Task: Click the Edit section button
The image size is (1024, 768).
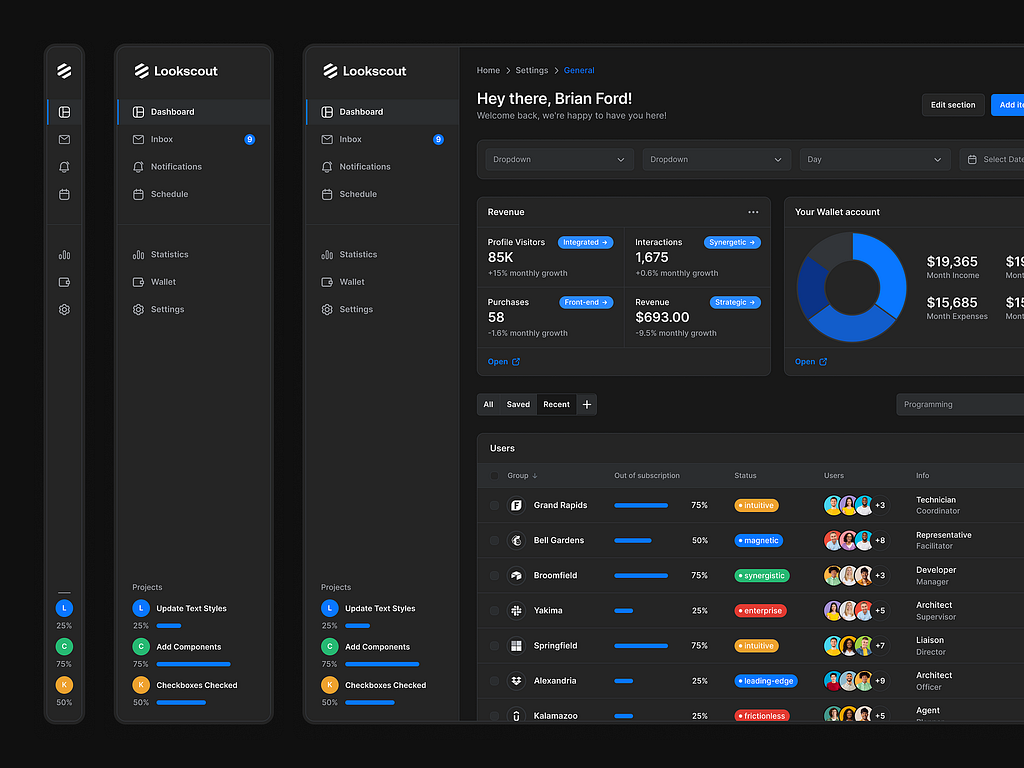Action: pyautogui.click(x=952, y=104)
